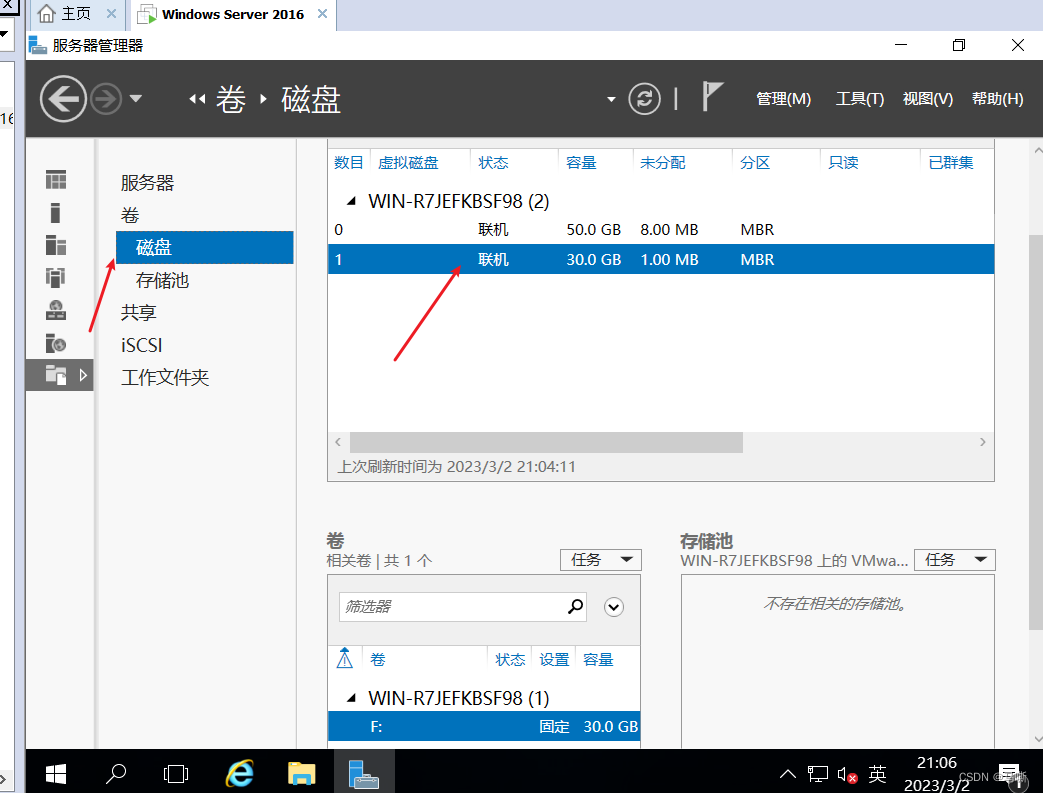Screen dimensions: 1043x793
Task: Open 工作文件夹 in navigation pane
Action: [x=165, y=378]
